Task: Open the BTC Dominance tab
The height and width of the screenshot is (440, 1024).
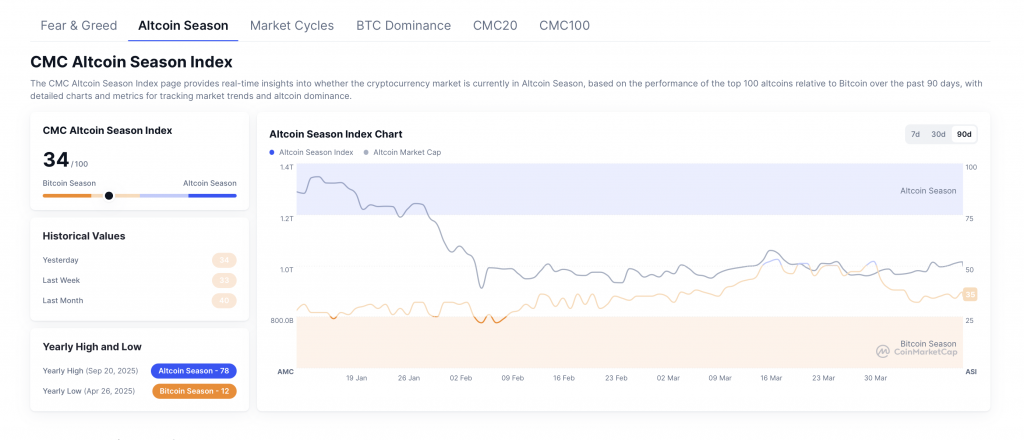Action: [x=403, y=25]
